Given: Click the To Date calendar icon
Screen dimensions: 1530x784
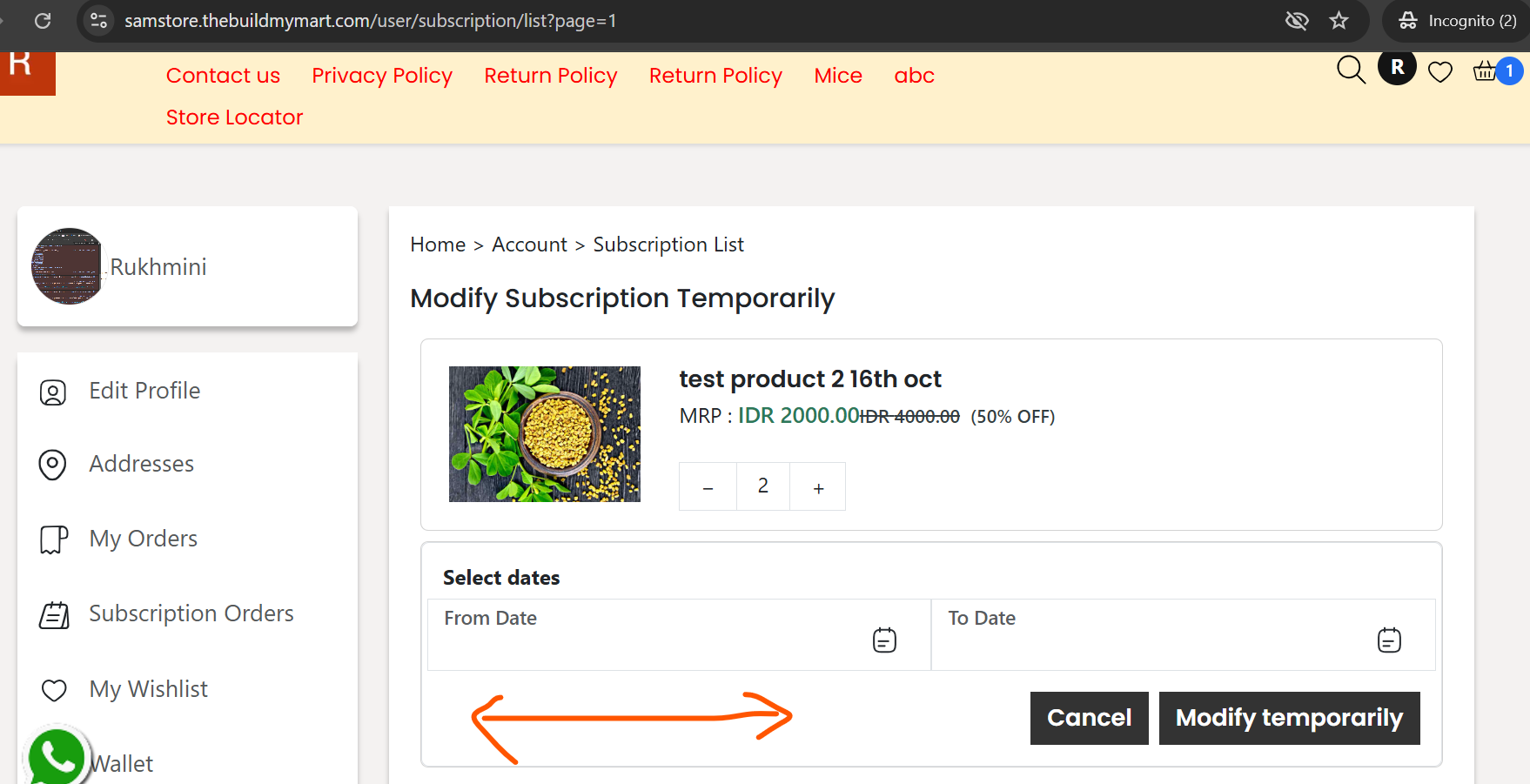Looking at the screenshot, I should pyautogui.click(x=1389, y=640).
